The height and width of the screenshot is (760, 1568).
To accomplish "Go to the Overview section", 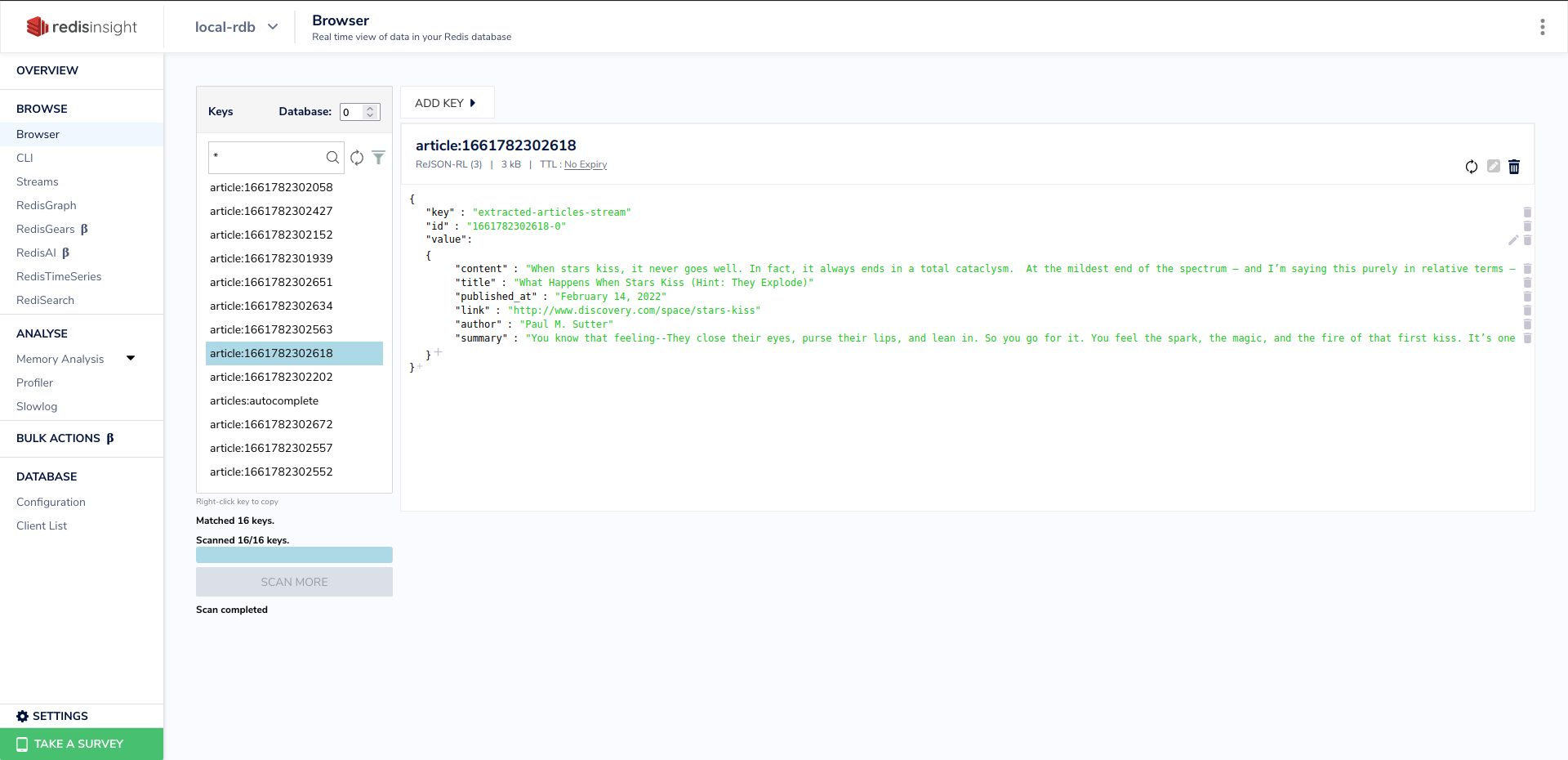I will click(47, 70).
